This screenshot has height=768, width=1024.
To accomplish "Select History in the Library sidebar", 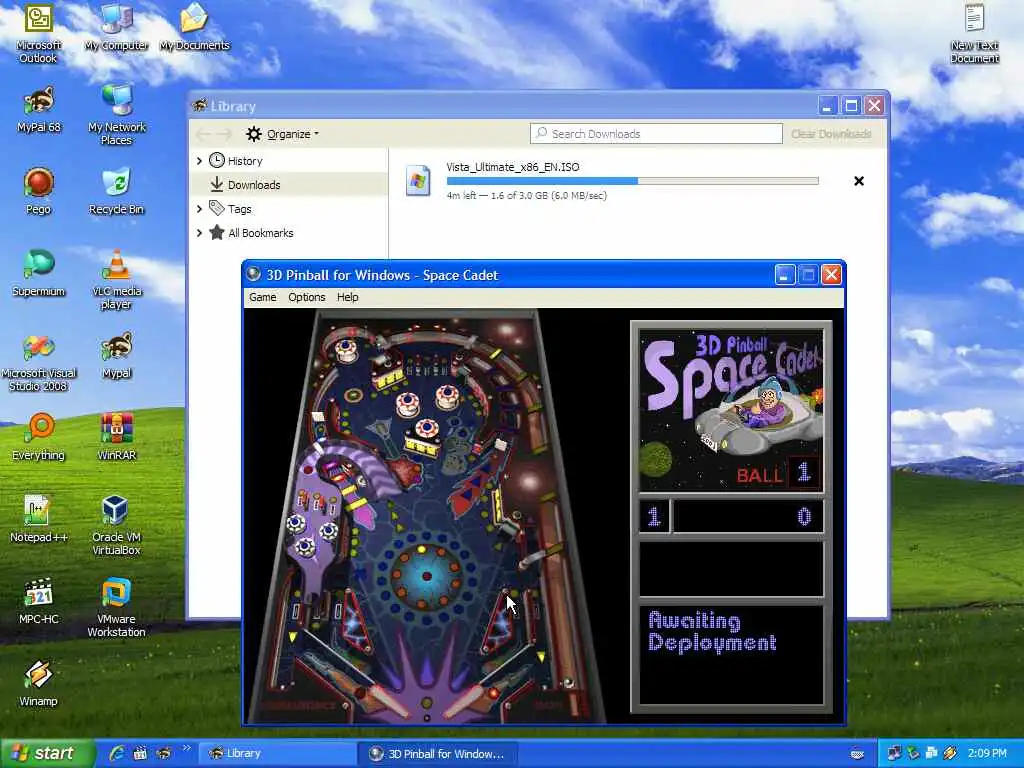I will tap(289, 161).
